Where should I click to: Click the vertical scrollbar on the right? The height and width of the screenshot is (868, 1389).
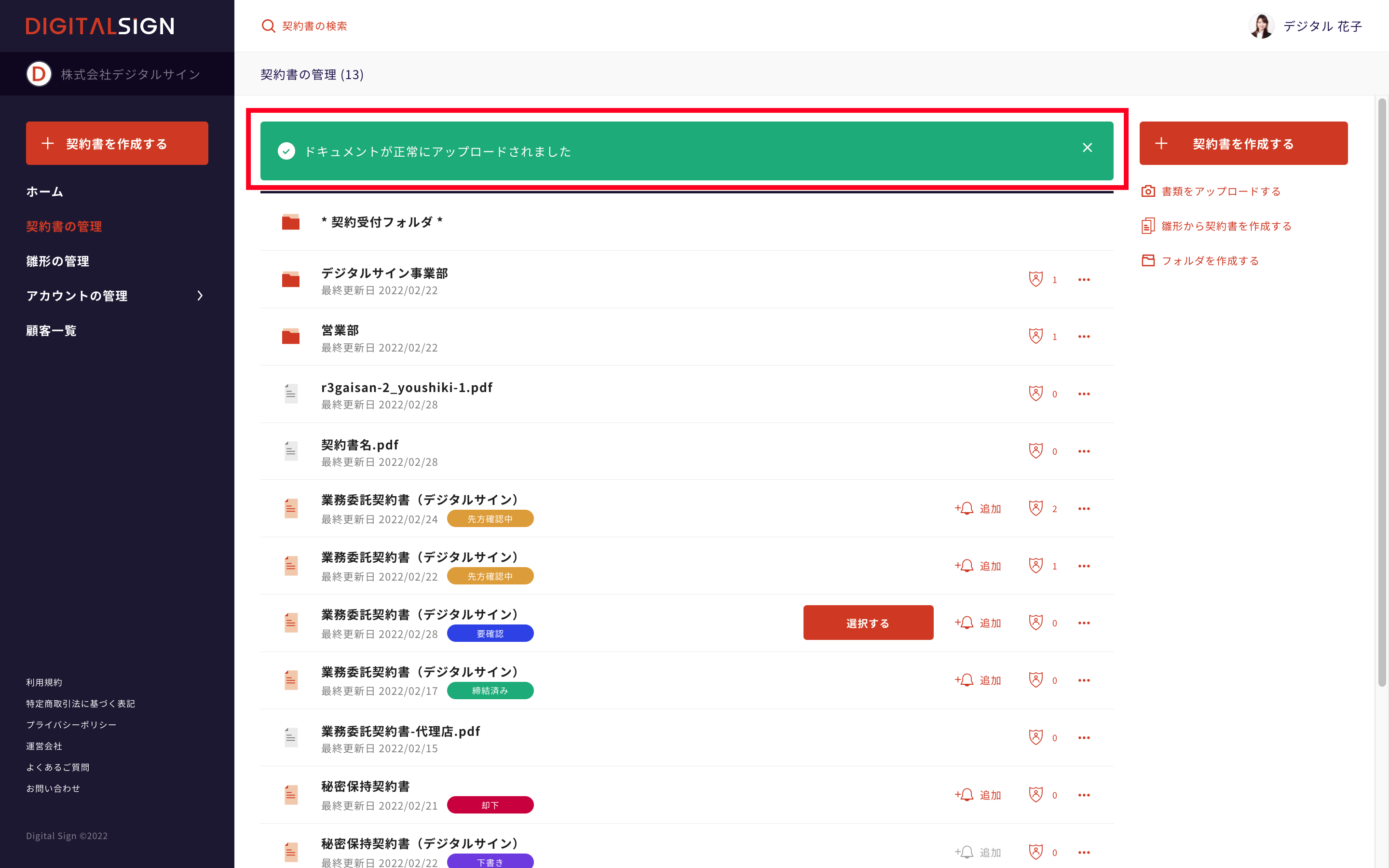click(x=1382, y=391)
